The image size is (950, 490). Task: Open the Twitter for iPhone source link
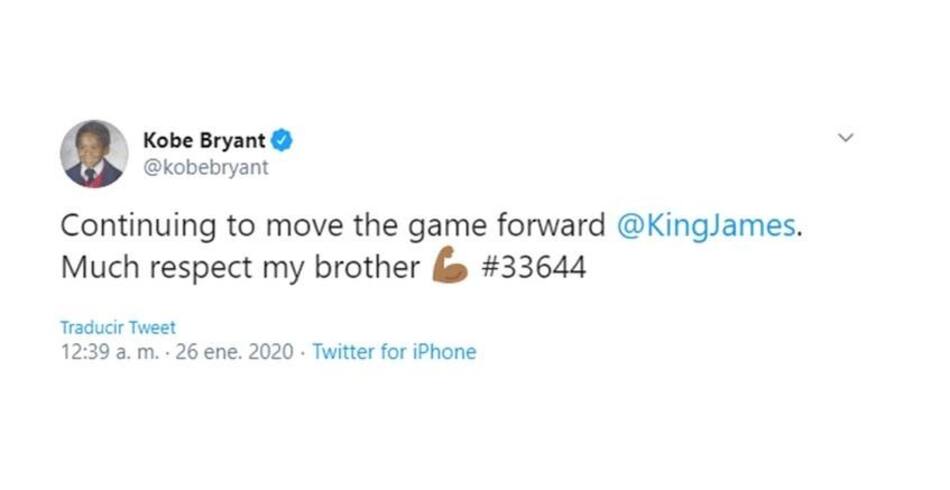[394, 352]
